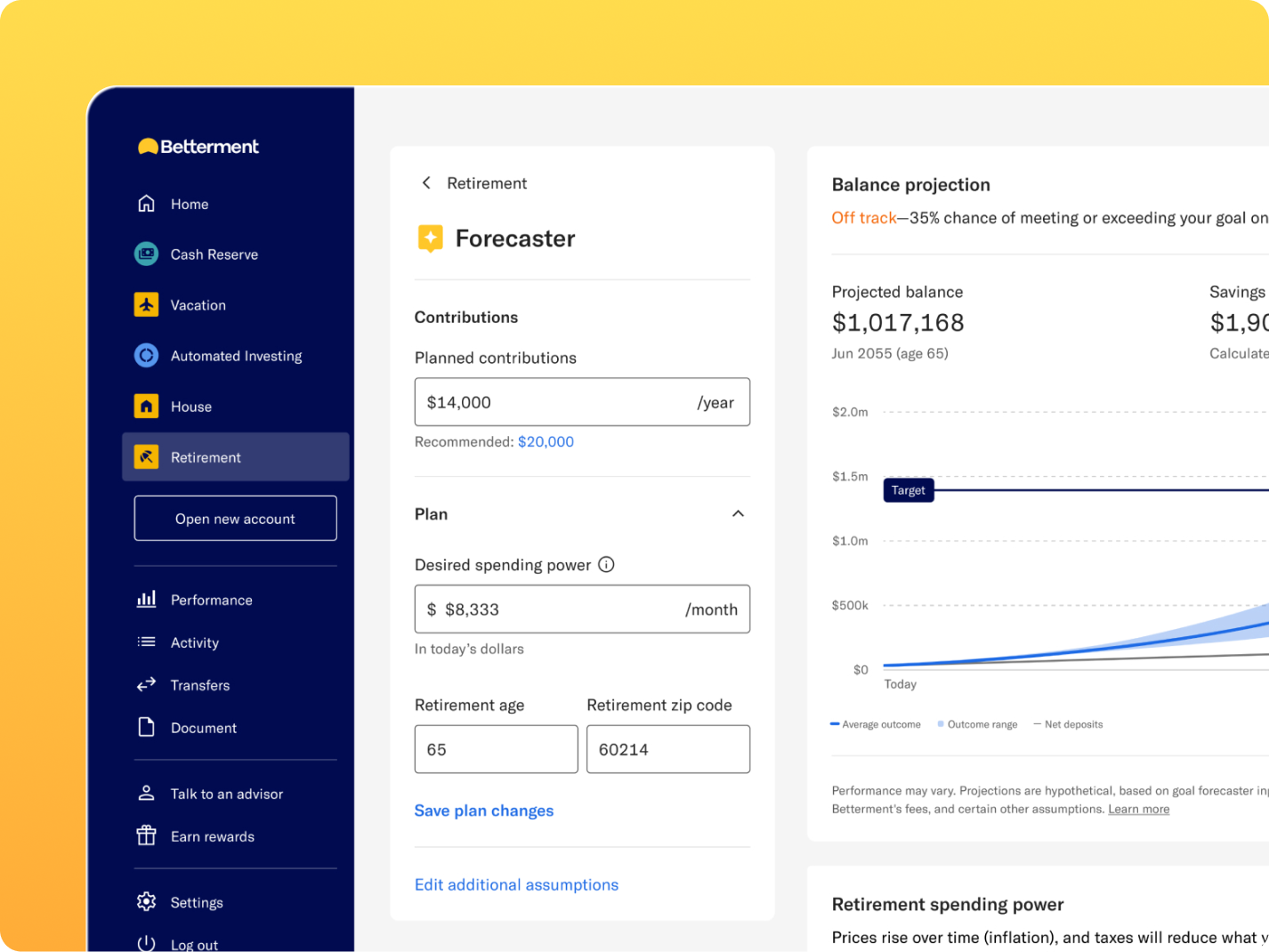Click the Learn more link

coord(1138,809)
